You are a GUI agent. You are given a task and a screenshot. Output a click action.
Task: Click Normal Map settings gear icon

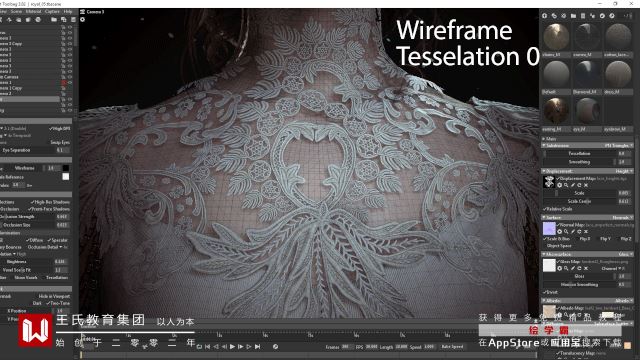coord(560,231)
